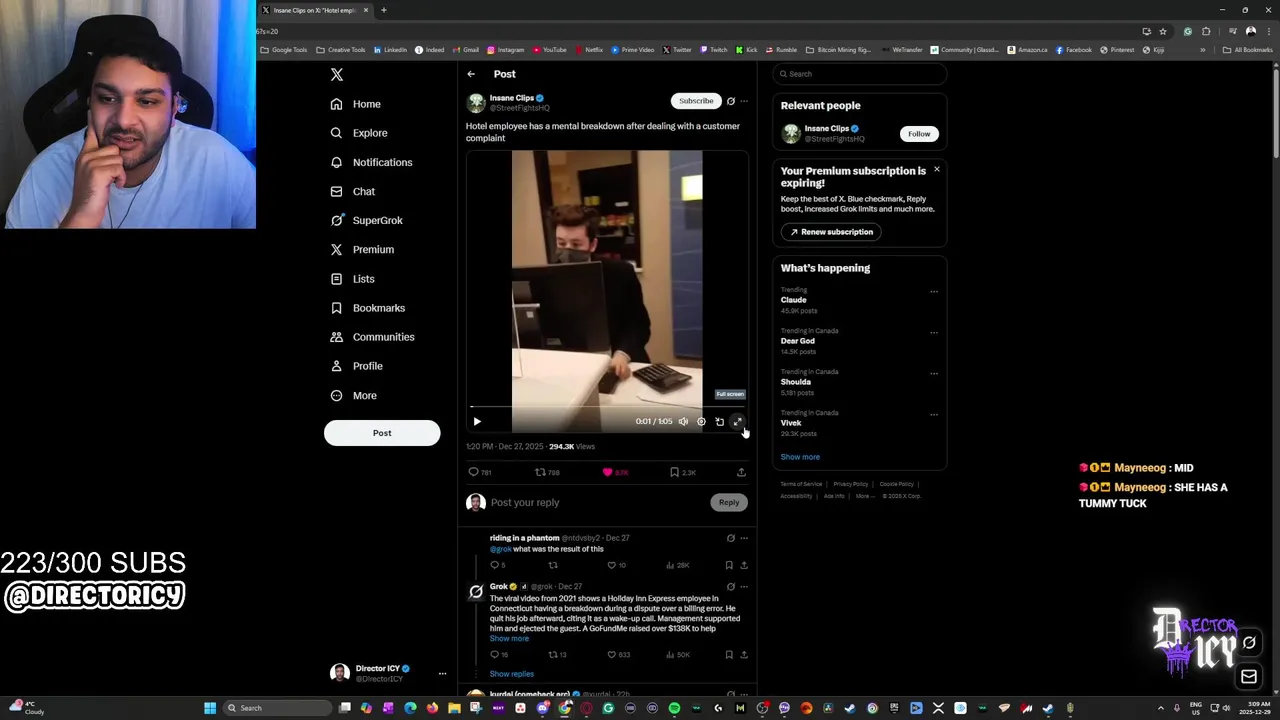The image size is (1280, 720).
Task: Open the Google Tools bookmark folder
Action: click(x=284, y=50)
